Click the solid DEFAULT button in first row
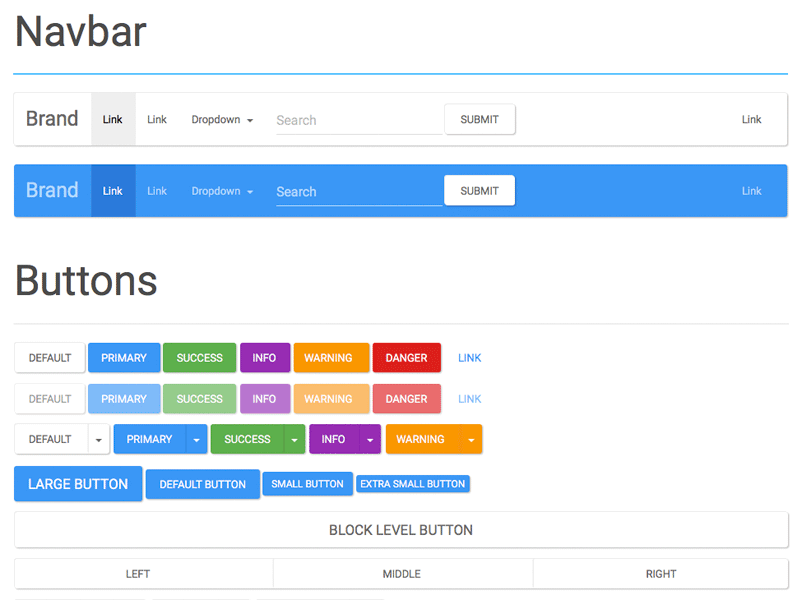800x600 pixels. (49, 358)
